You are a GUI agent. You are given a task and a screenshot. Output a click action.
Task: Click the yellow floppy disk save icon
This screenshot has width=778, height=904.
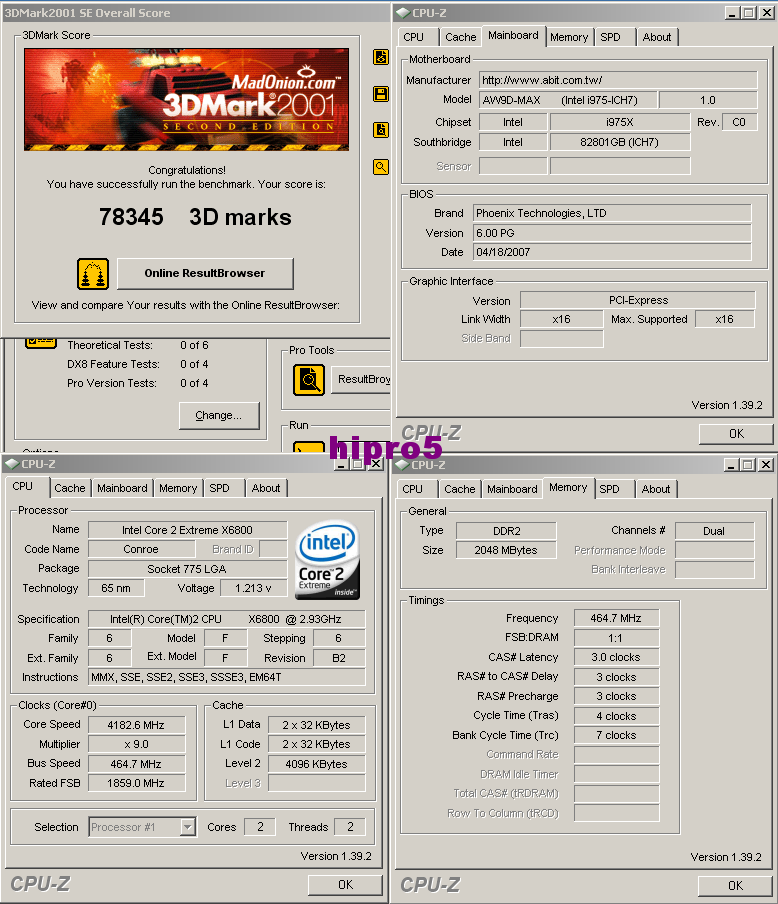tap(381, 93)
